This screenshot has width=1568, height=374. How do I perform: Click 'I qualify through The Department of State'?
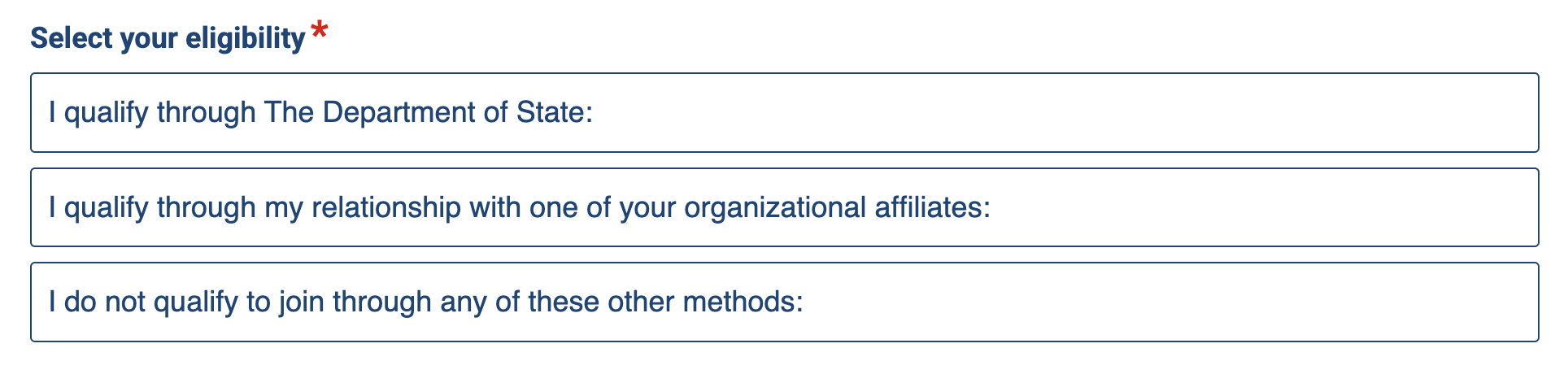[x=320, y=112]
